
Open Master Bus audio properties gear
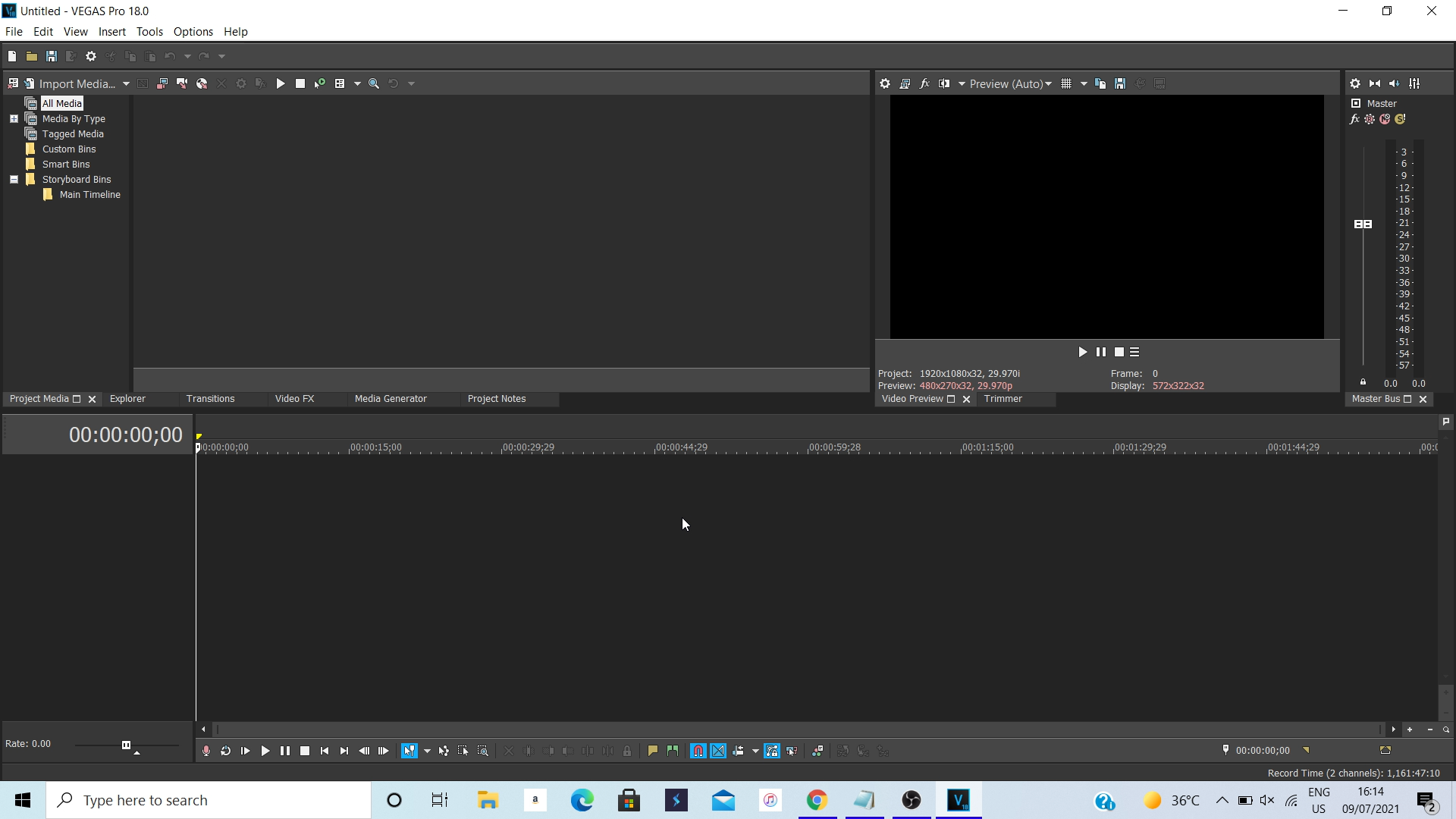click(1355, 83)
